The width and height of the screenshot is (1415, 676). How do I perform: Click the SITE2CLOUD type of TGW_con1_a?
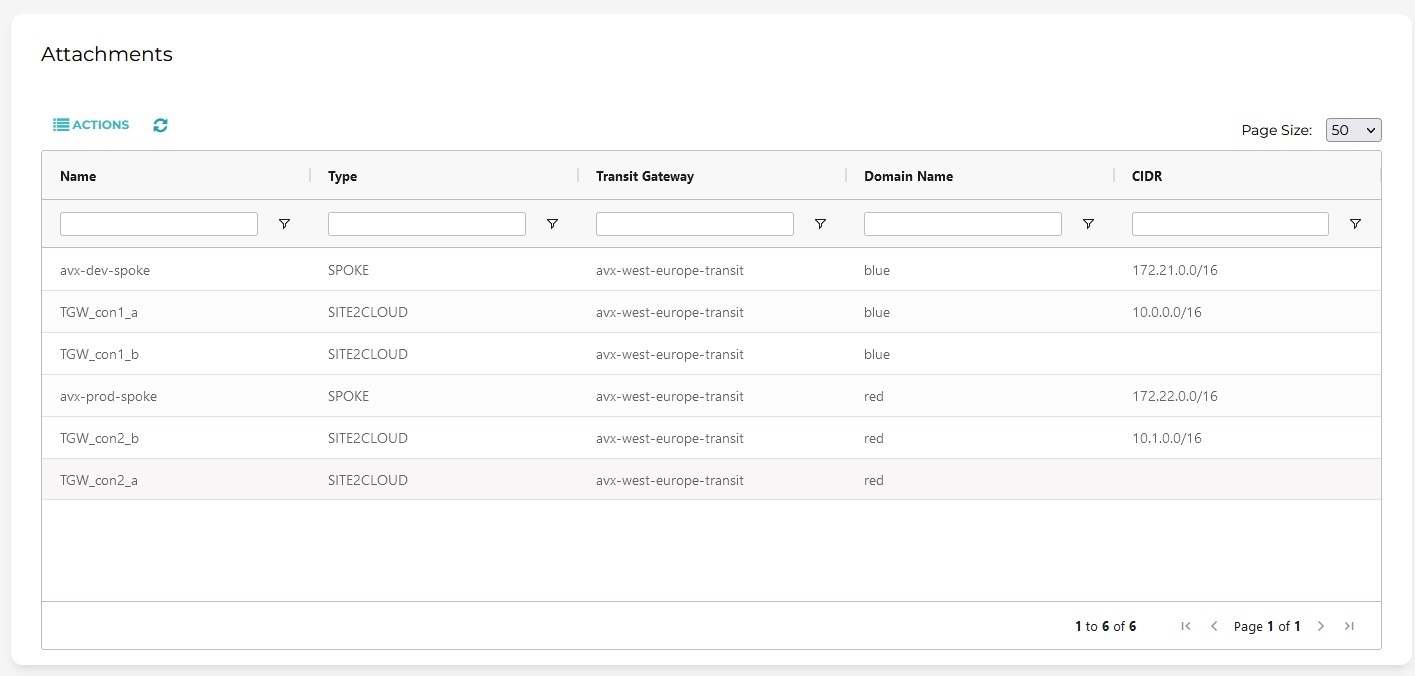point(368,312)
